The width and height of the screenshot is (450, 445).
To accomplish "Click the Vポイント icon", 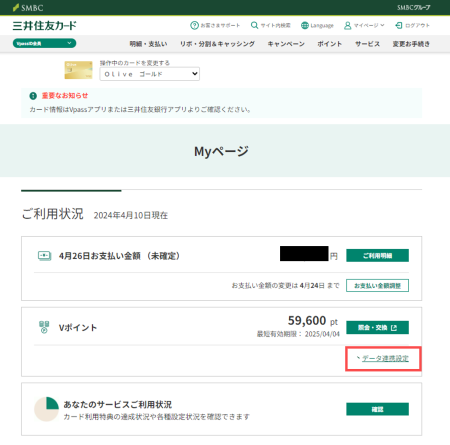I will coord(44,327).
